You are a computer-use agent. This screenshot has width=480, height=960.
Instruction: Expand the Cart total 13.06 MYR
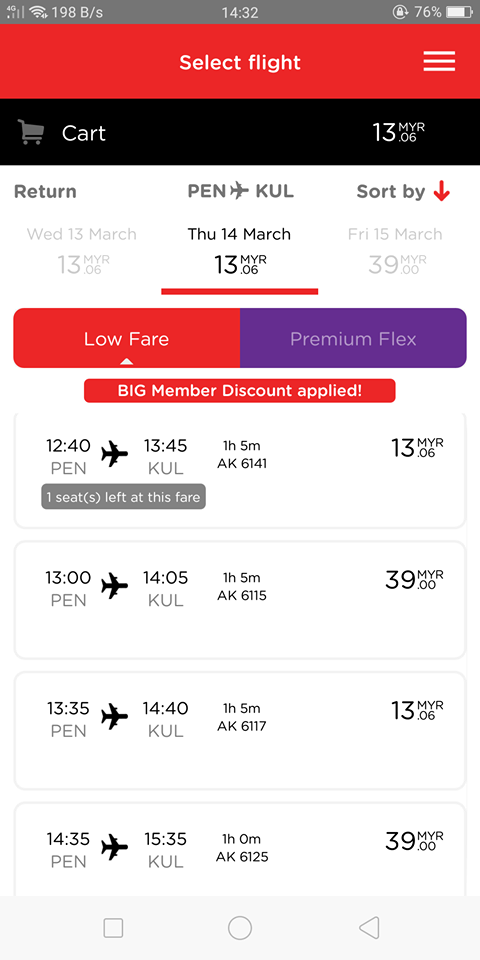pos(399,132)
